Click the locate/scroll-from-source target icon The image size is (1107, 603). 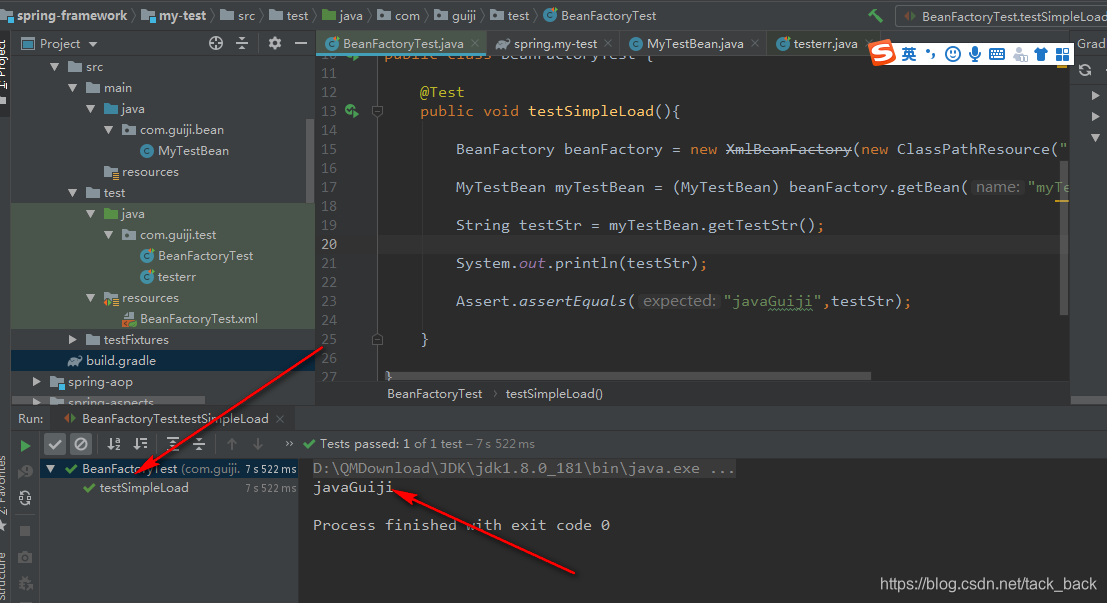click(216, 43)
